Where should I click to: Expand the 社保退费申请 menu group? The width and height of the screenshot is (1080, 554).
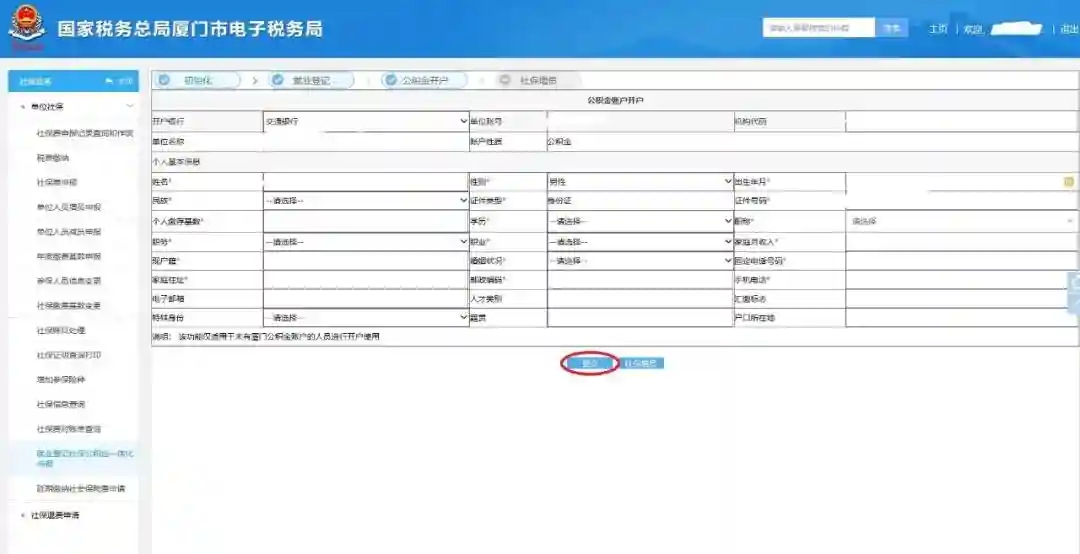click(x=56, y=515)
